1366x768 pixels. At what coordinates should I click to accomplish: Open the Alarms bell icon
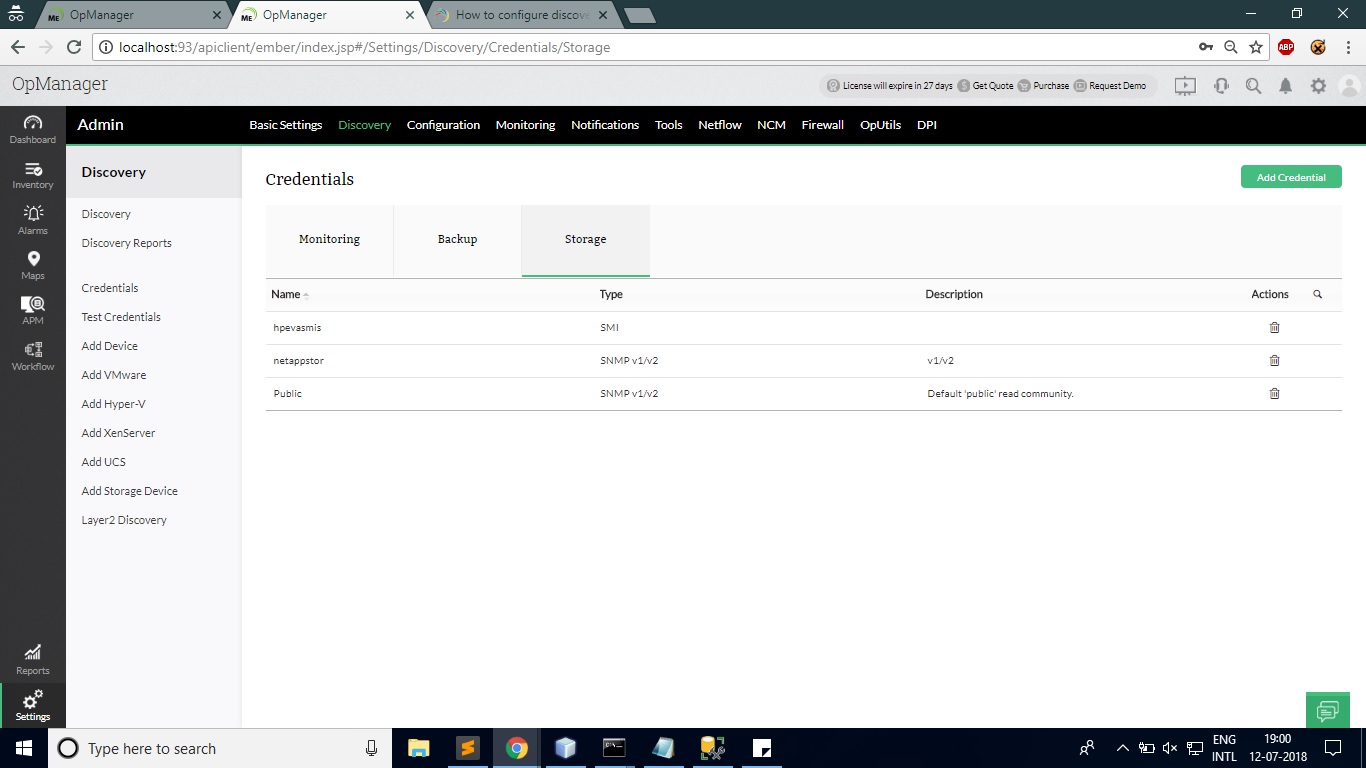[x=33, y=220]
